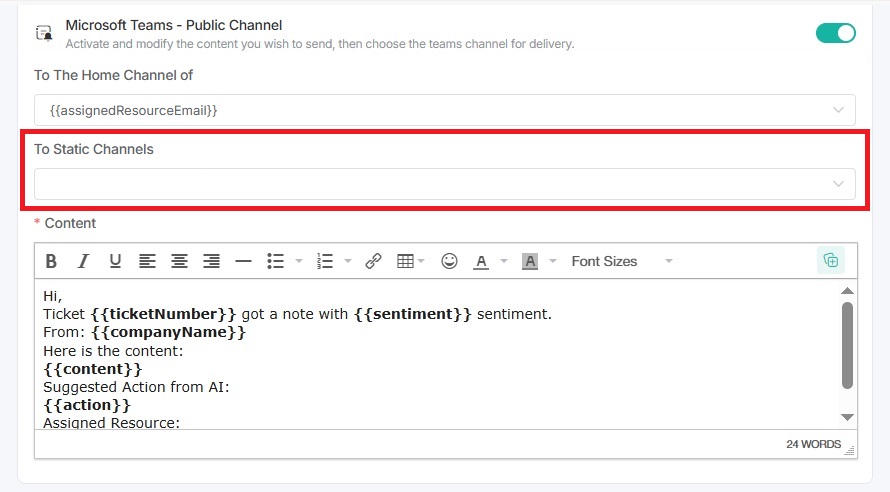Click the {{content}} variable line

coord(93,369)
